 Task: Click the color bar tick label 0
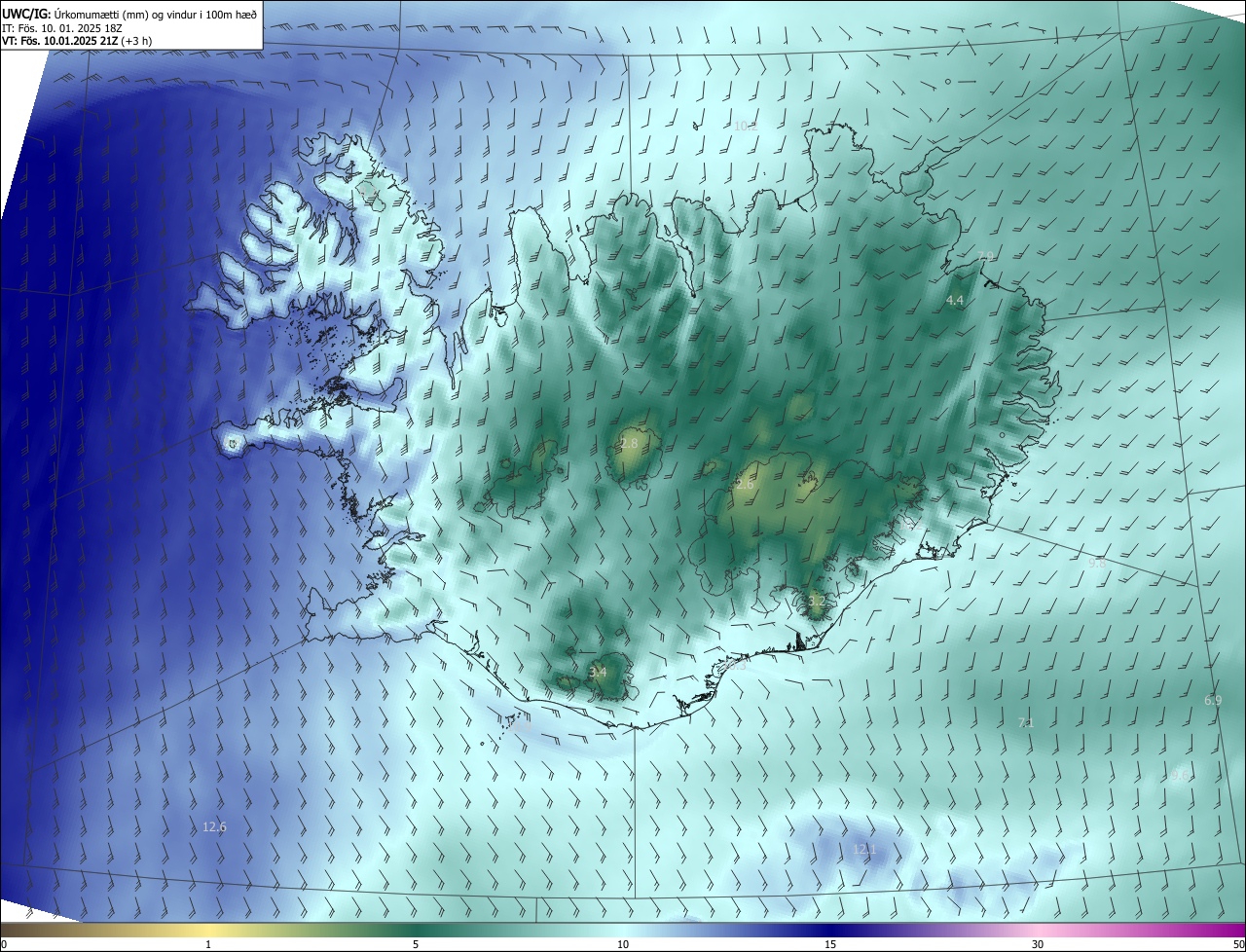[x=4, y=944]
